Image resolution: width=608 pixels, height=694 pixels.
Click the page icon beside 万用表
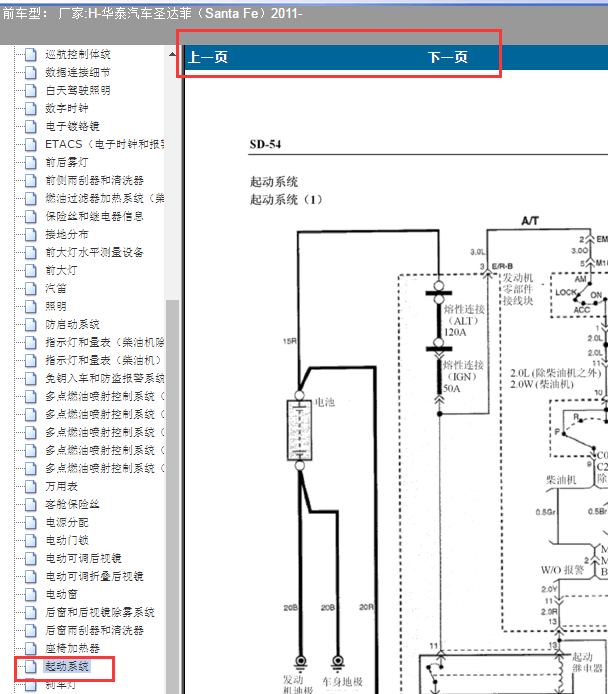click(31, 486)
